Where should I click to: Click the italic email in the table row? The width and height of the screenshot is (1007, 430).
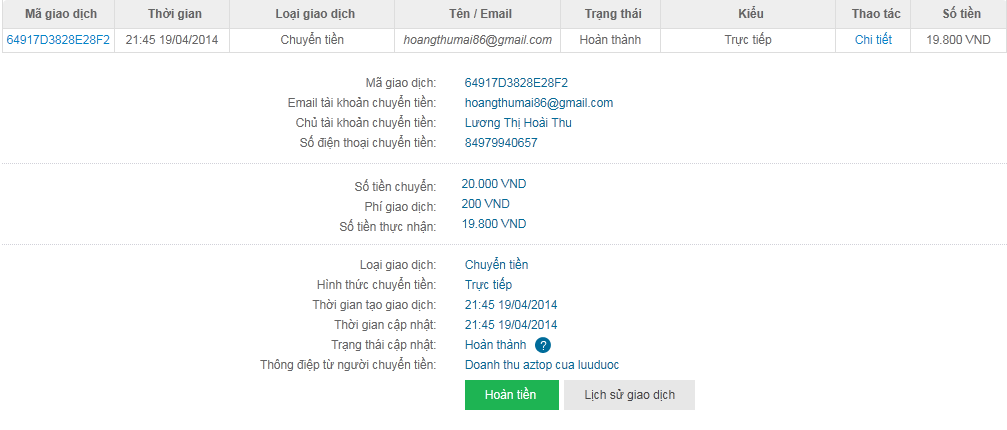[x=477, y=40]
